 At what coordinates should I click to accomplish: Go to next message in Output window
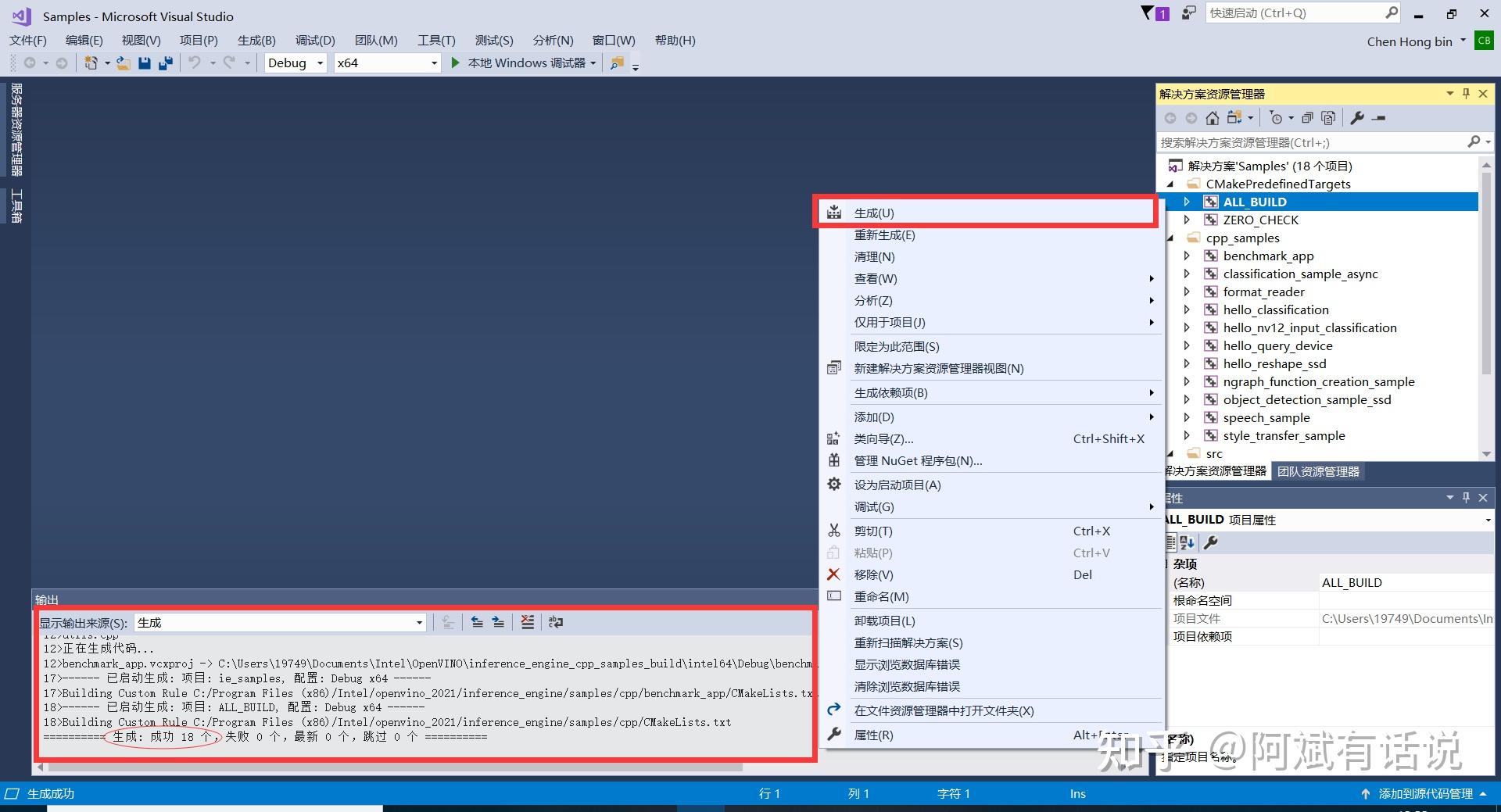tap(498, 622)
